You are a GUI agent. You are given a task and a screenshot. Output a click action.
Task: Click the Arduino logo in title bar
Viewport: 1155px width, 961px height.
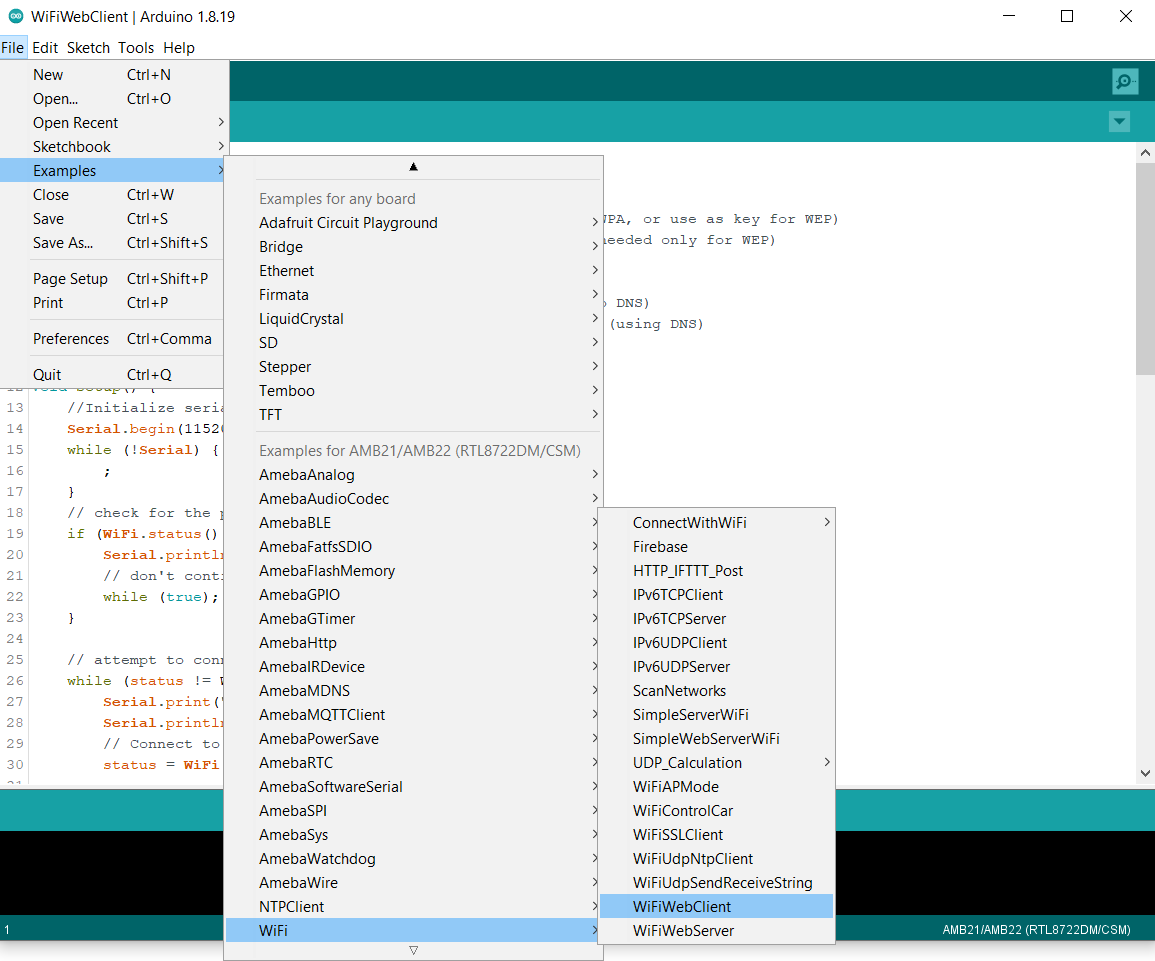[x=15, y=15]
